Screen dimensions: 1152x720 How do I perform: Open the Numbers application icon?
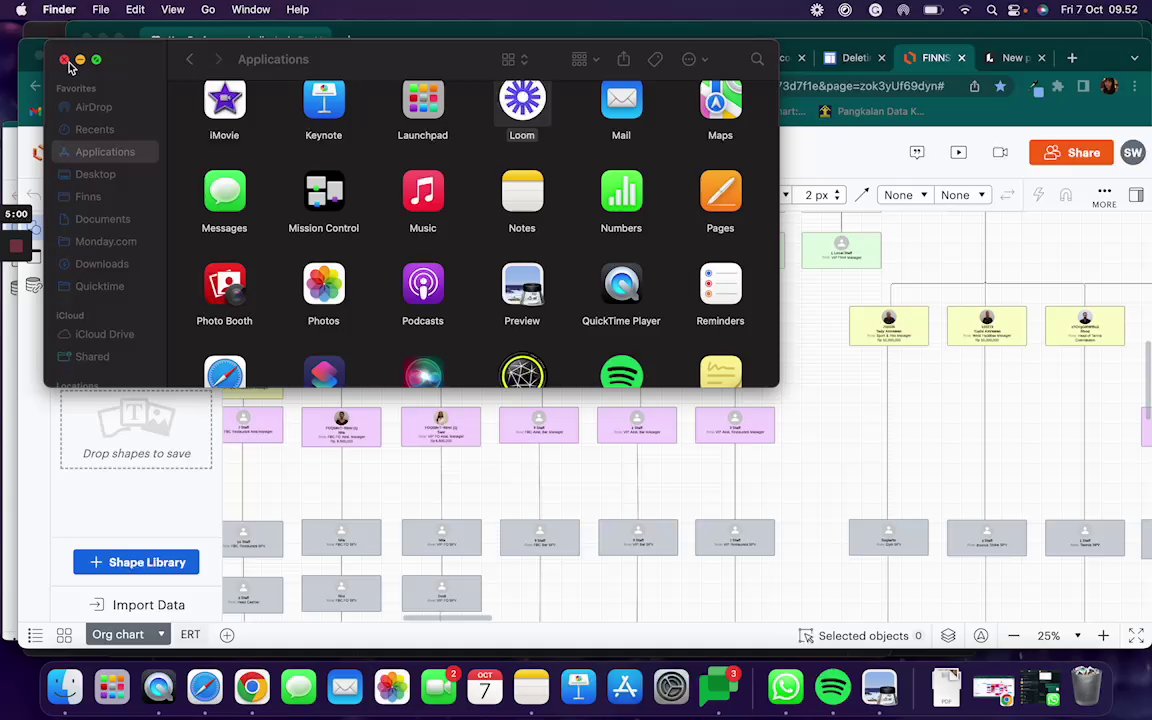point(621,191)
